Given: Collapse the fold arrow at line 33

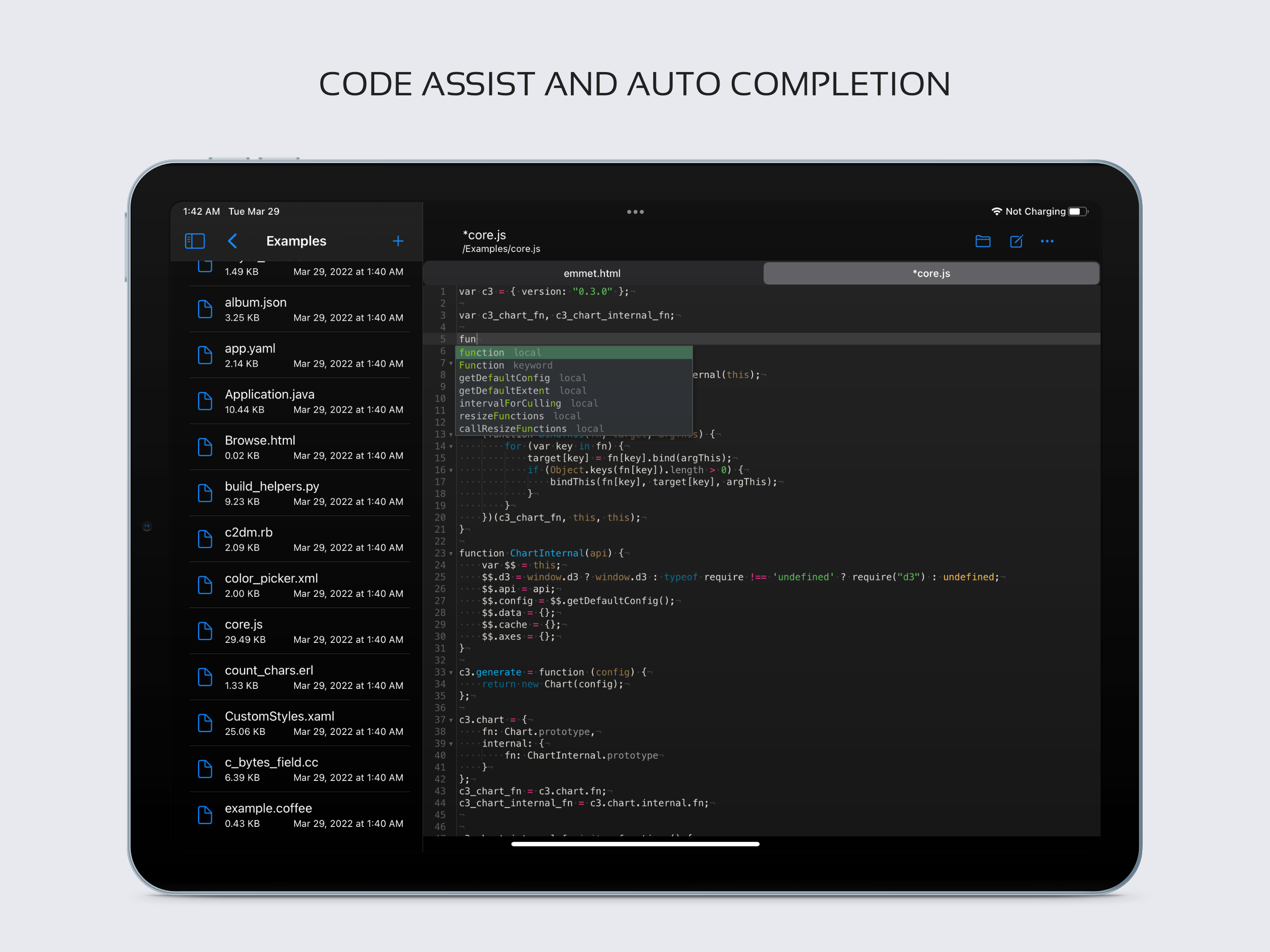Looking at the screenshot, I should tap(451, 672).
